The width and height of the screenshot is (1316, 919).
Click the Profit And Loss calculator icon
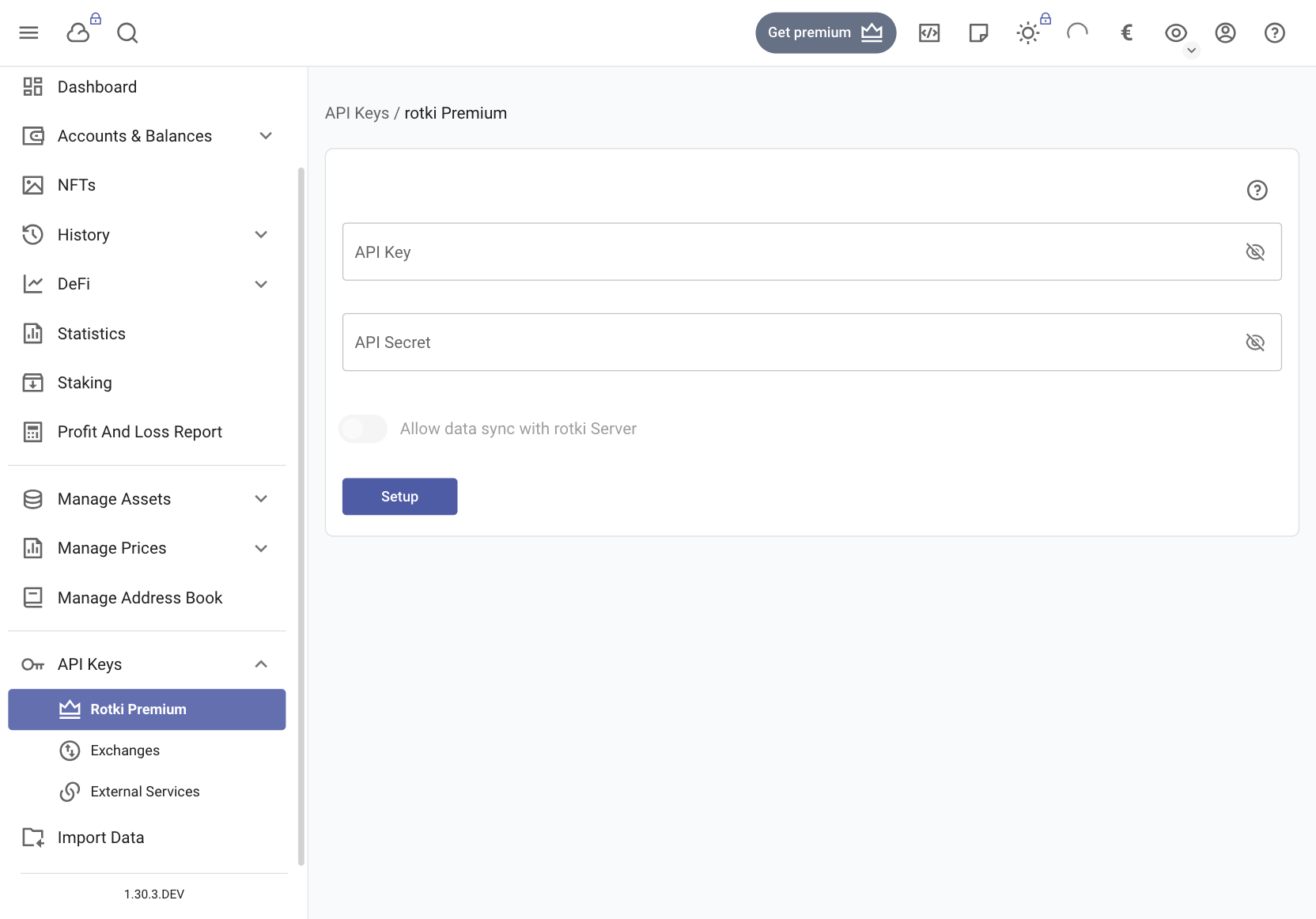[x=32, y=432]
